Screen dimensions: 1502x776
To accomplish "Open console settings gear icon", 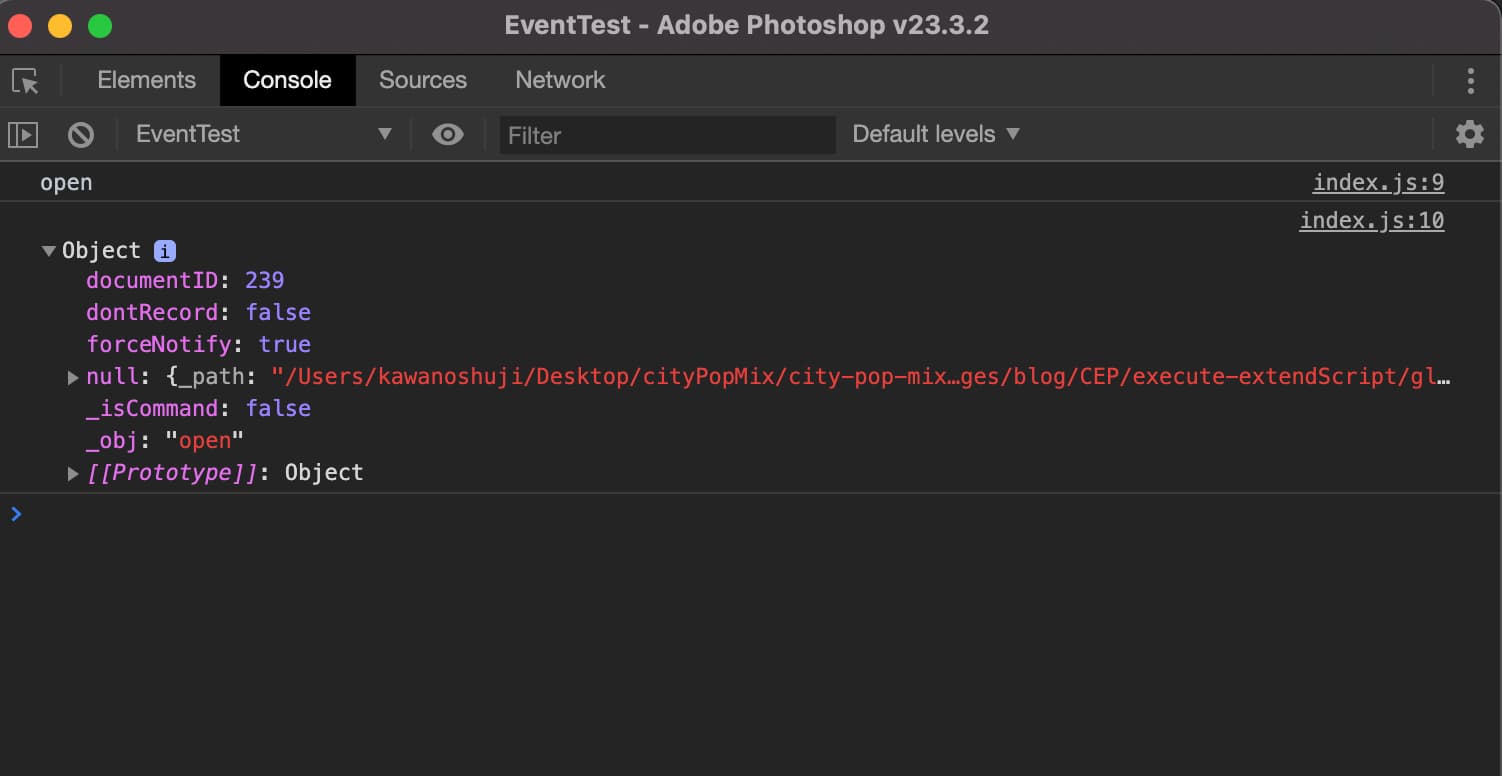I will click(x=1469, y=134).
